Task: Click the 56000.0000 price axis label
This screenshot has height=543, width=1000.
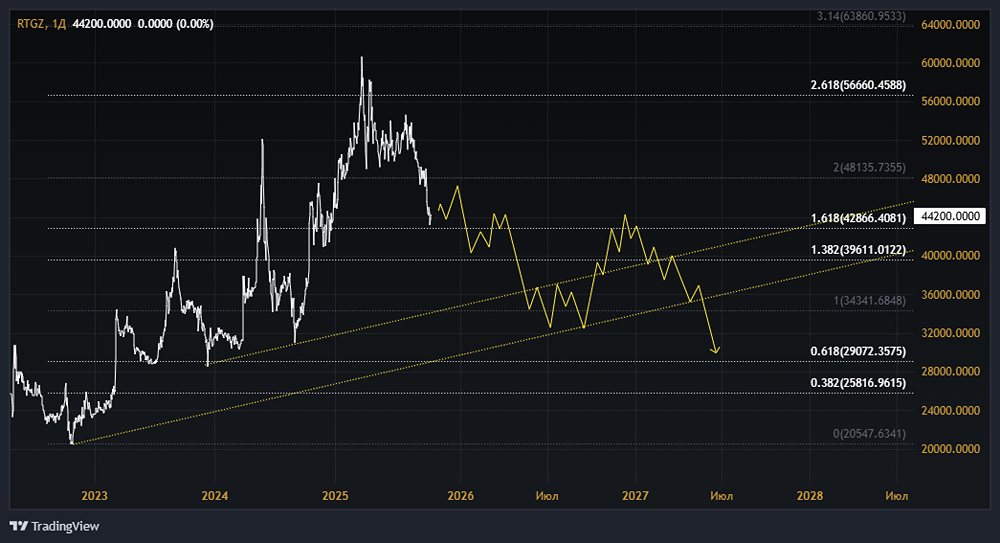Action: (950, 101)
